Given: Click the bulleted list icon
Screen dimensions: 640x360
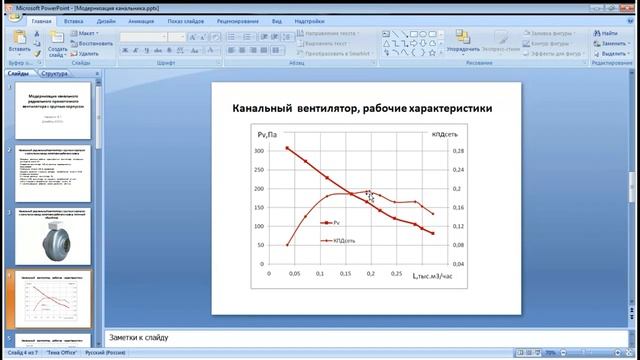Looking at the screenshot, I should point(232,37).
